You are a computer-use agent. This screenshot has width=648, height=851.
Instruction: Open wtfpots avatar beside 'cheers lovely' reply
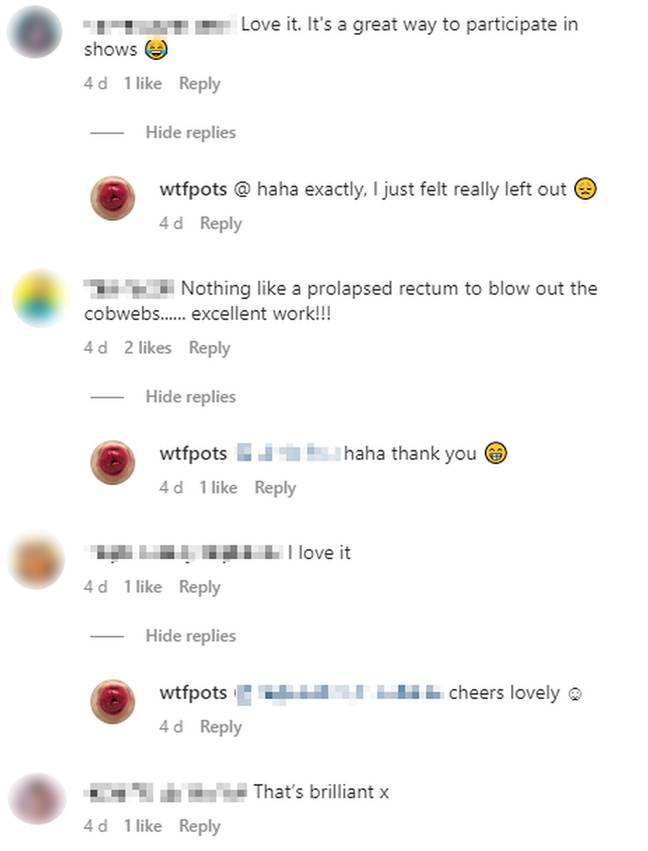(x=112, y=701)
